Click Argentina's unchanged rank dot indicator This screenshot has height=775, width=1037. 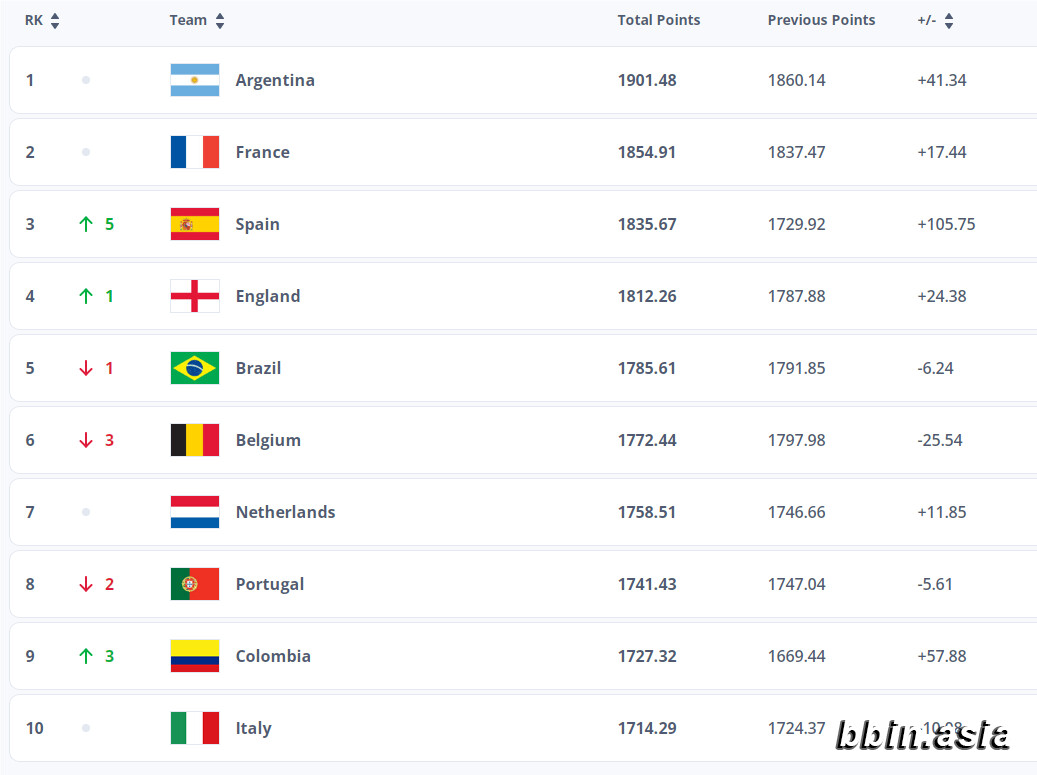86,80
